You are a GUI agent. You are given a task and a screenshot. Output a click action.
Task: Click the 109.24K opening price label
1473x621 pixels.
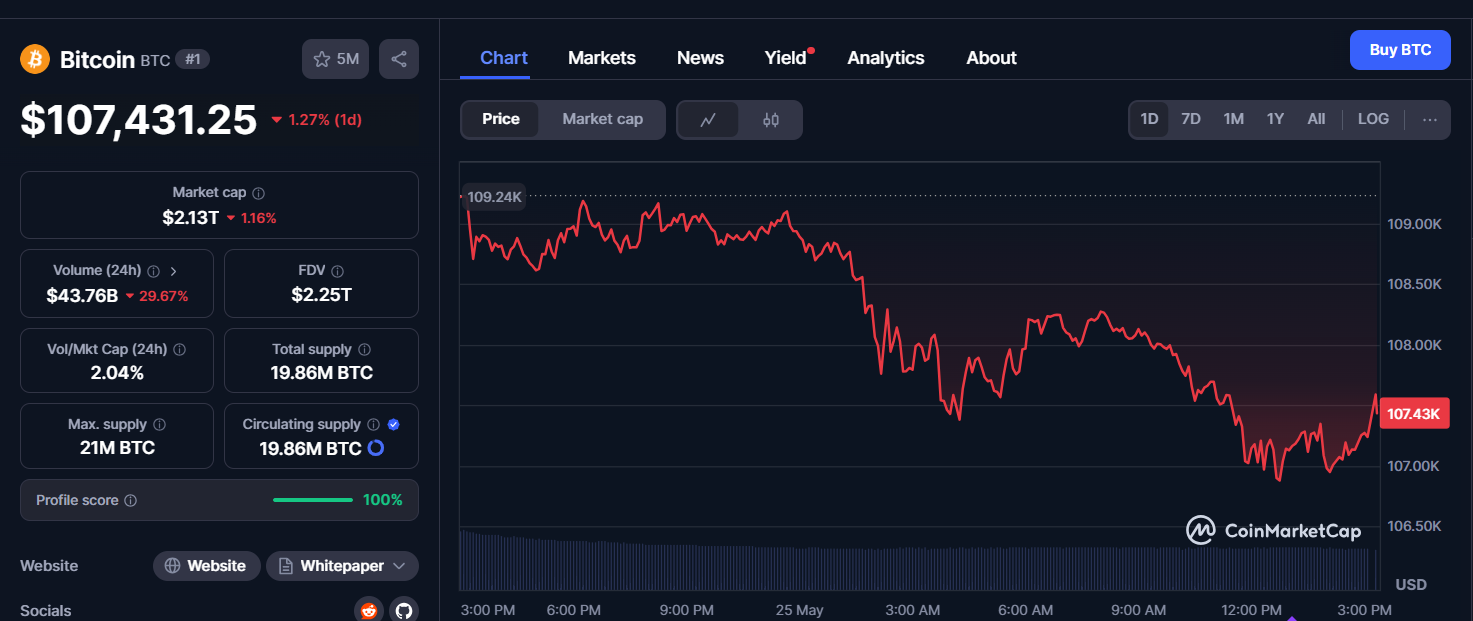coord(494,197)
